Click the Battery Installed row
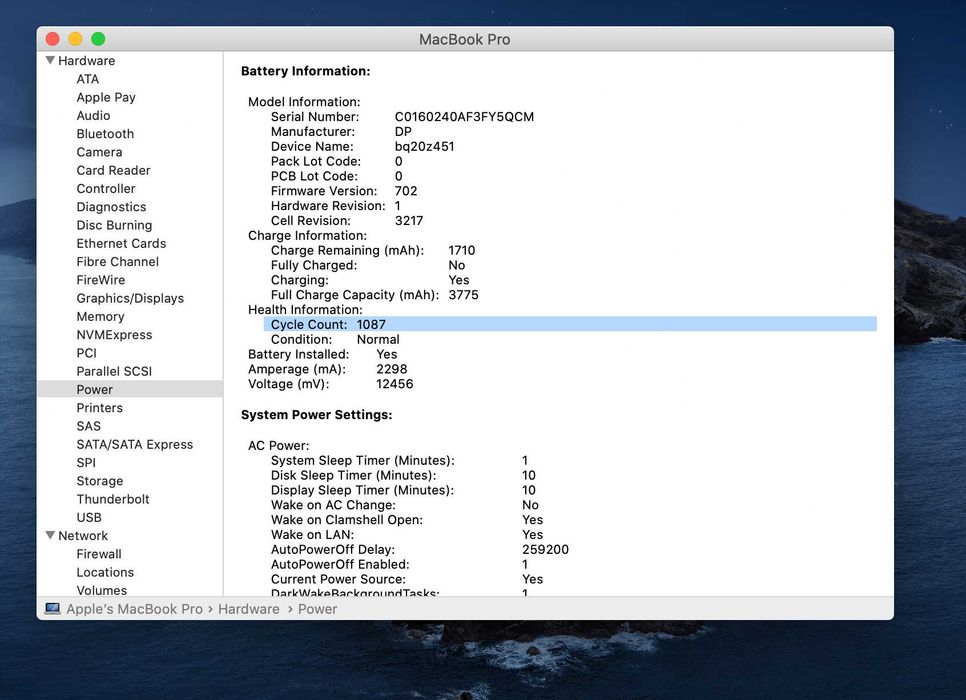This screenshot has width=966, height=700. [323, 354]
